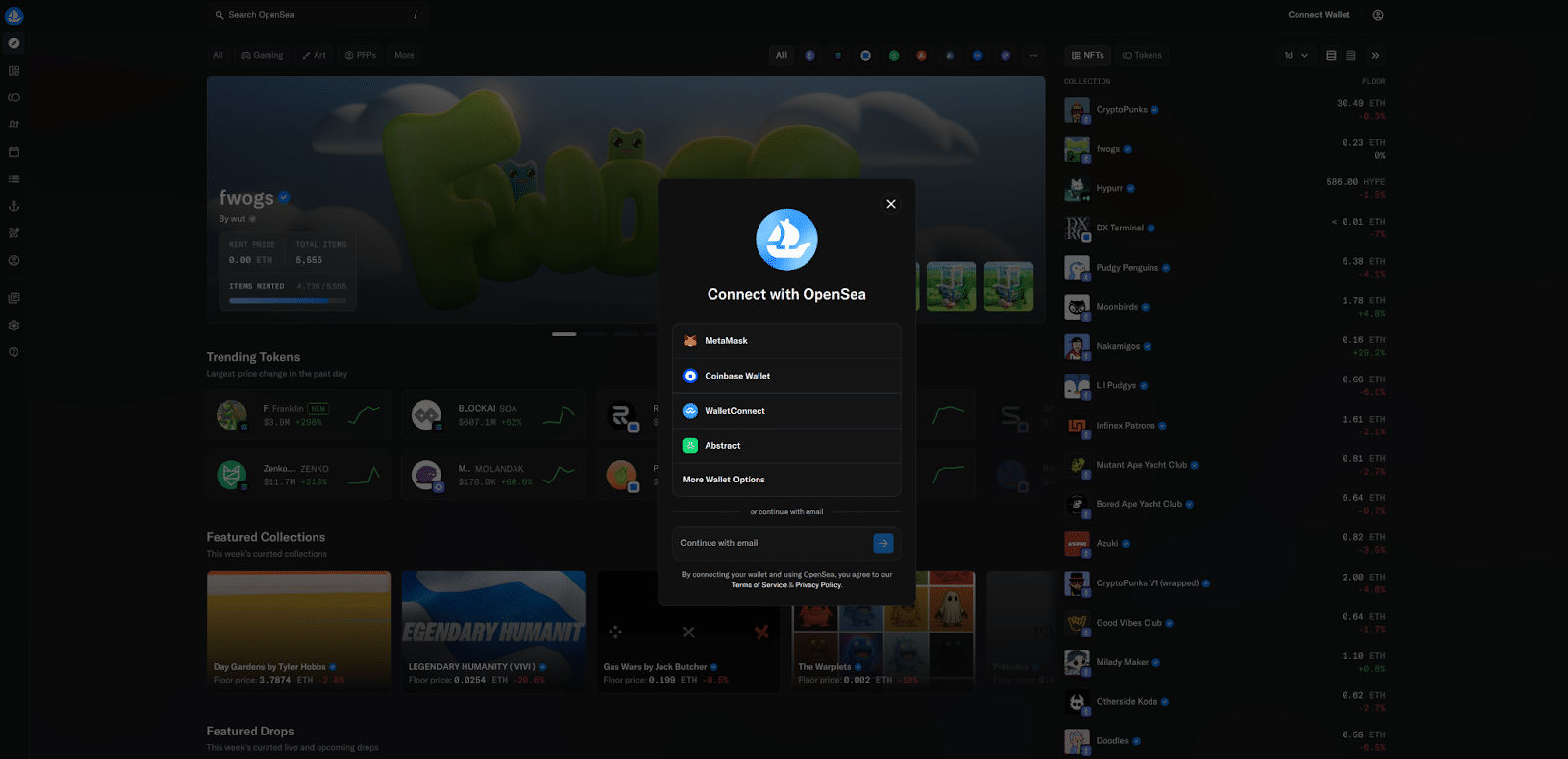This screenshot has height=759, width=1568.
Task: Submit email with the blue arrow button
Action: [x=883, y=543]
